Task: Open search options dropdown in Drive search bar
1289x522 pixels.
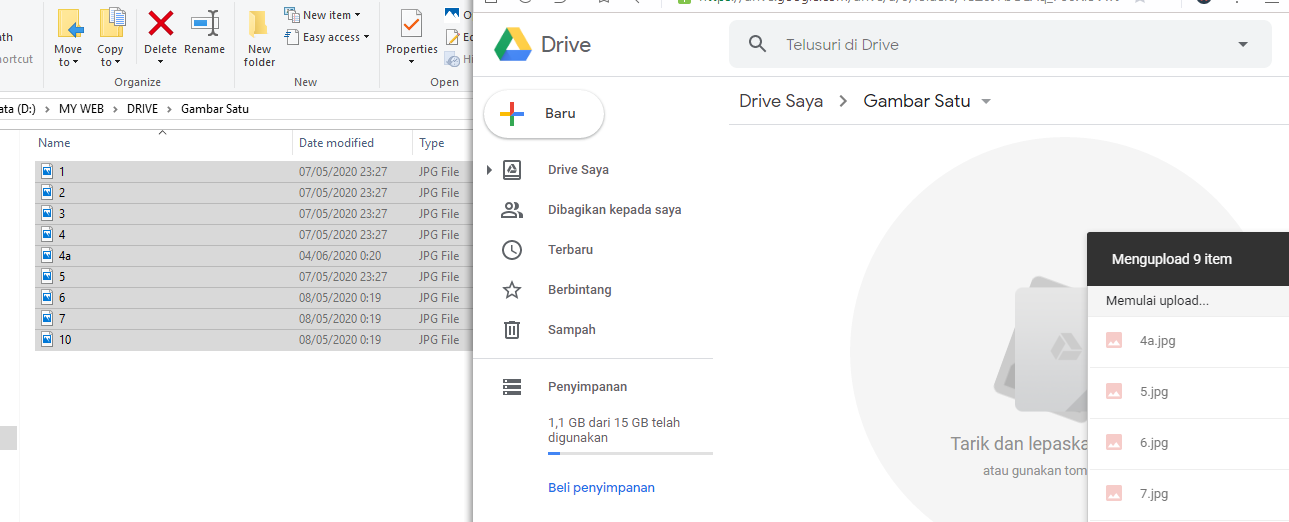Action: click(x=1243, y=44)
